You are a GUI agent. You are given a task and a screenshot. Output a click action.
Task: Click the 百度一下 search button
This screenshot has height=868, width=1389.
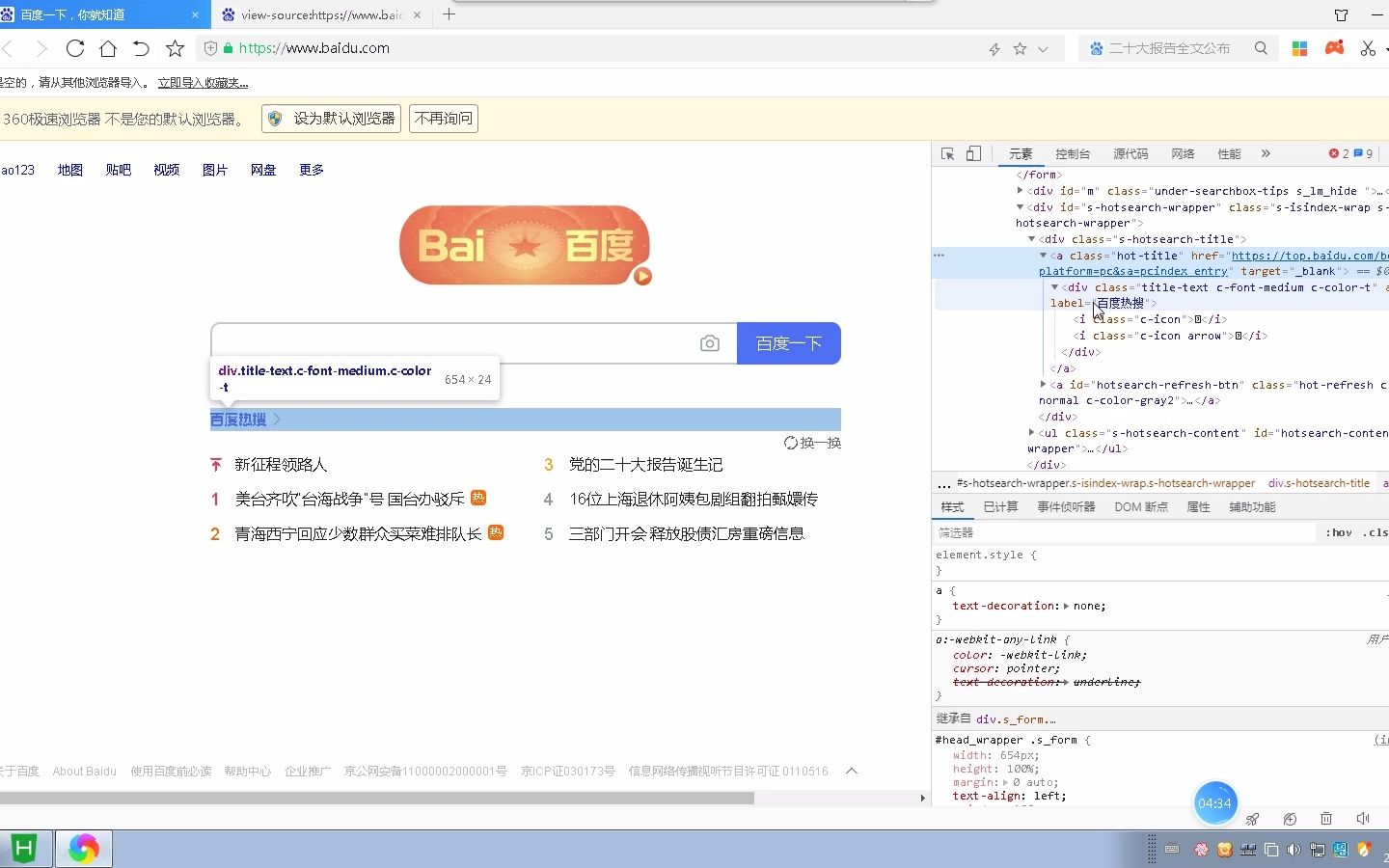pos(789,343)
